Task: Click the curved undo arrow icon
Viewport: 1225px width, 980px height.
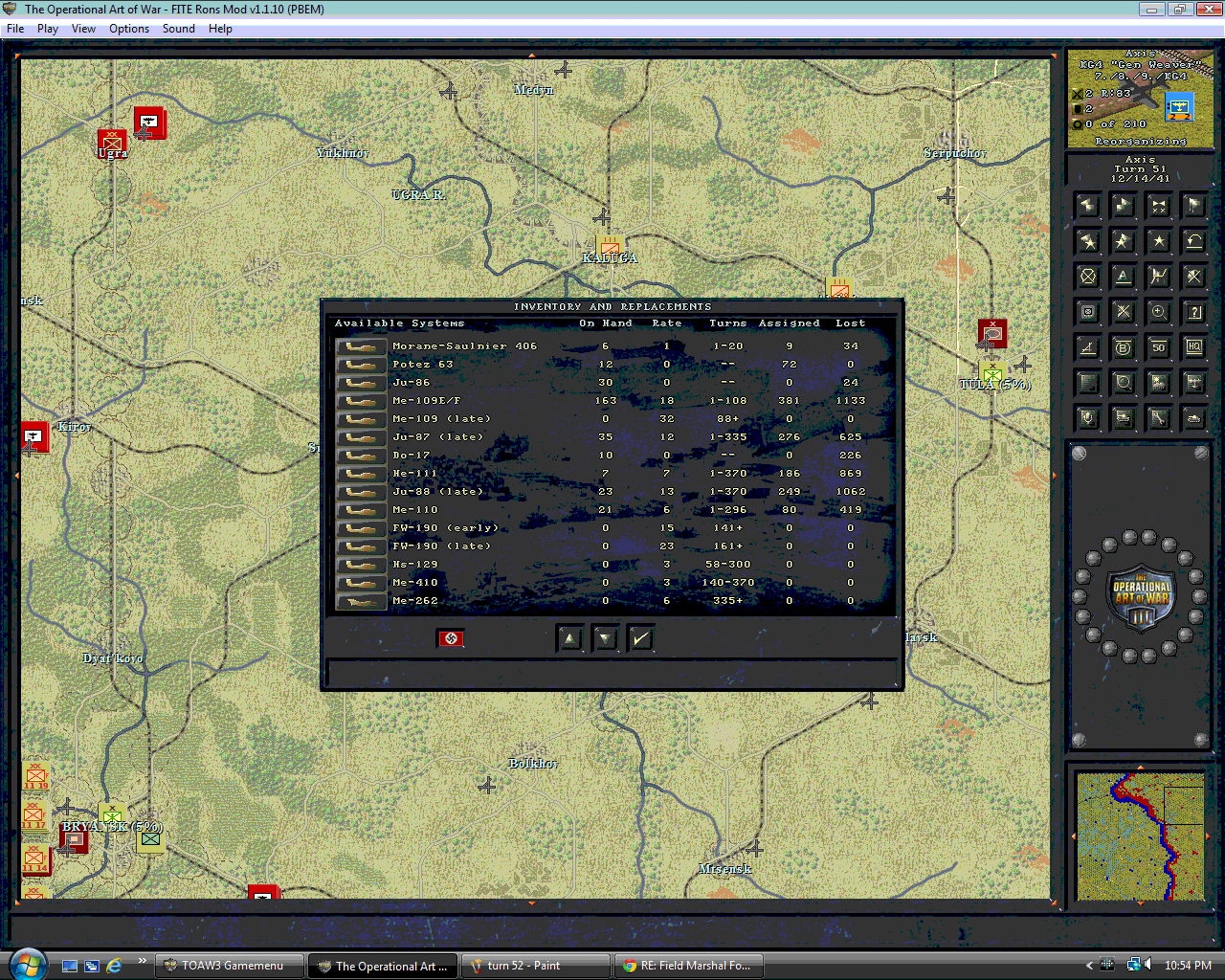Action: (1194, 241)
